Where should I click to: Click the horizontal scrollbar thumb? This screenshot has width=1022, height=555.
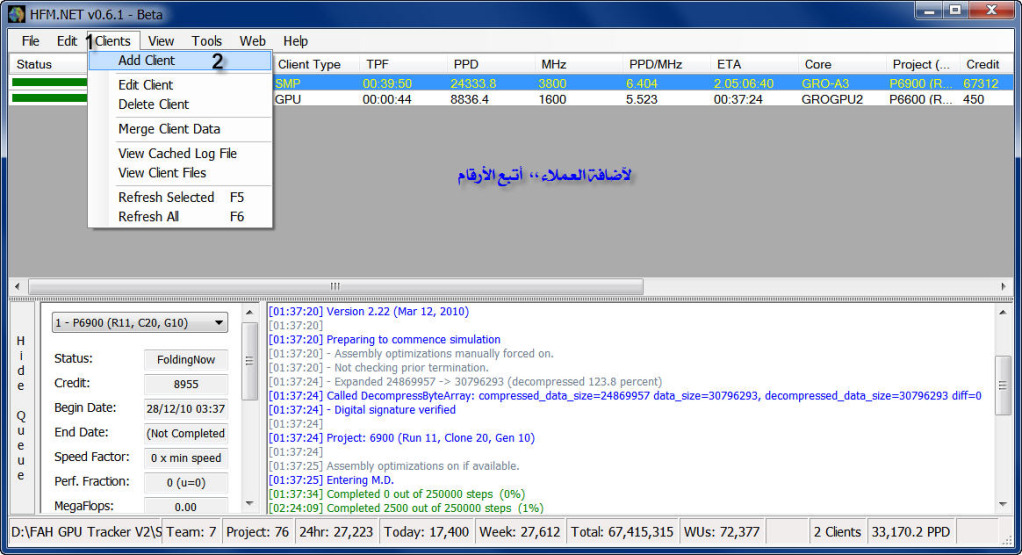click(x=336, y=286)
